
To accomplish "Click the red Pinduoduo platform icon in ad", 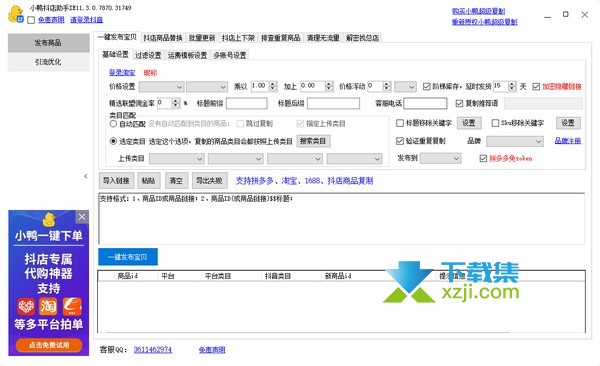I will click(x=26, y=306).
